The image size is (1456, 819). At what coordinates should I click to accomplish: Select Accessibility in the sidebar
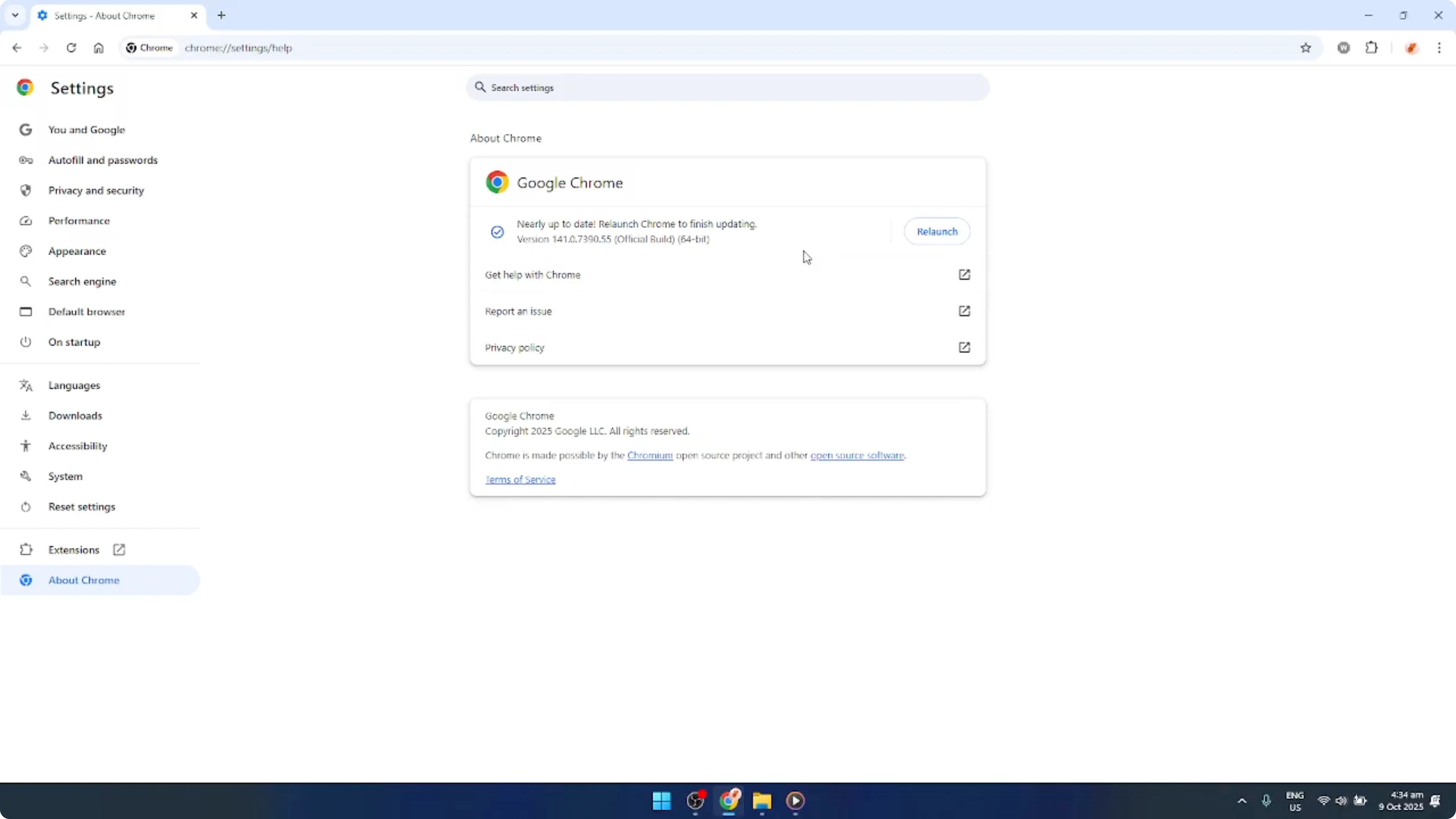[78, 446]
